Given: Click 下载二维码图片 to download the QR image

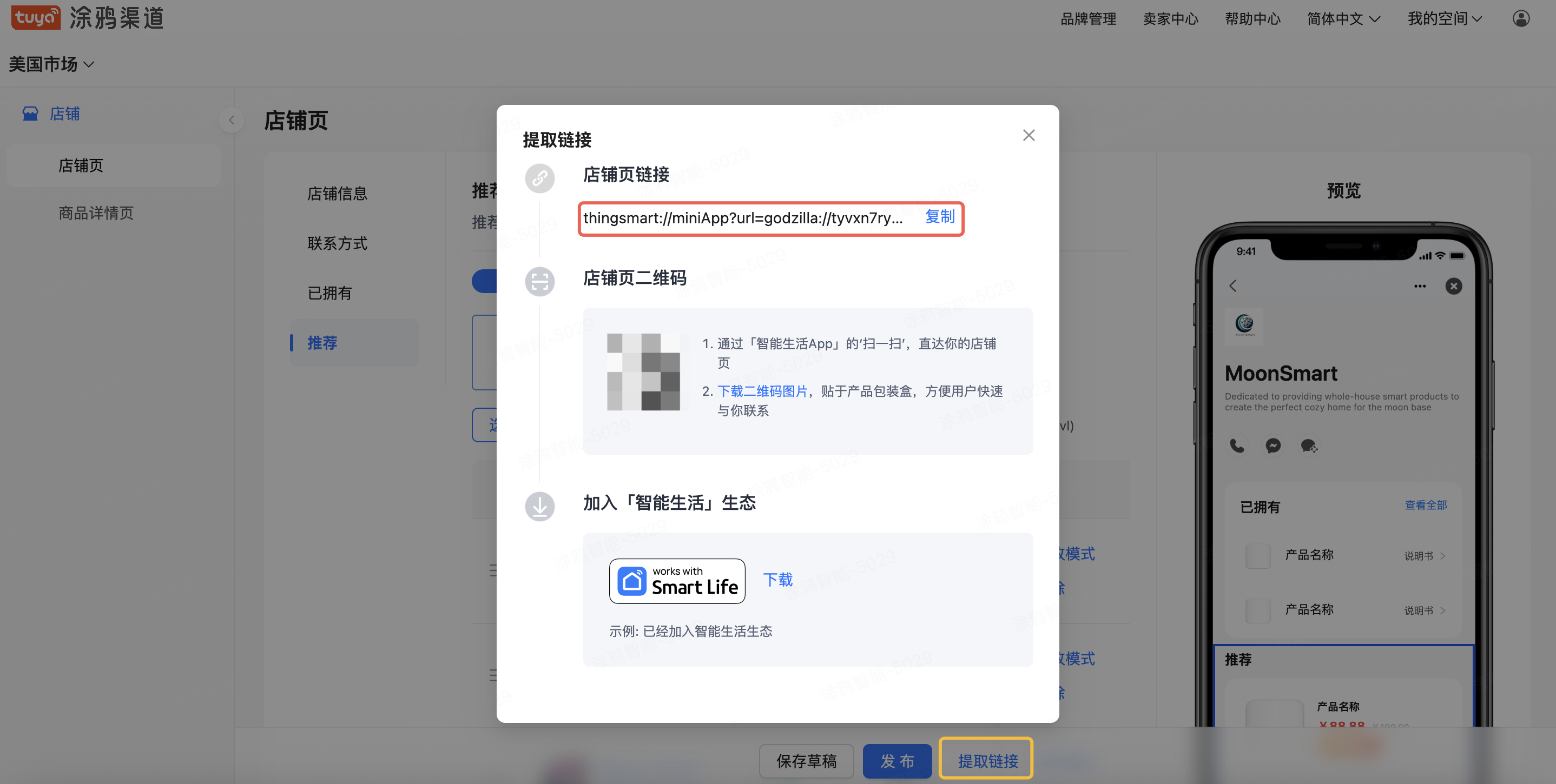Looking at the screenshot, I should (763, 391).
